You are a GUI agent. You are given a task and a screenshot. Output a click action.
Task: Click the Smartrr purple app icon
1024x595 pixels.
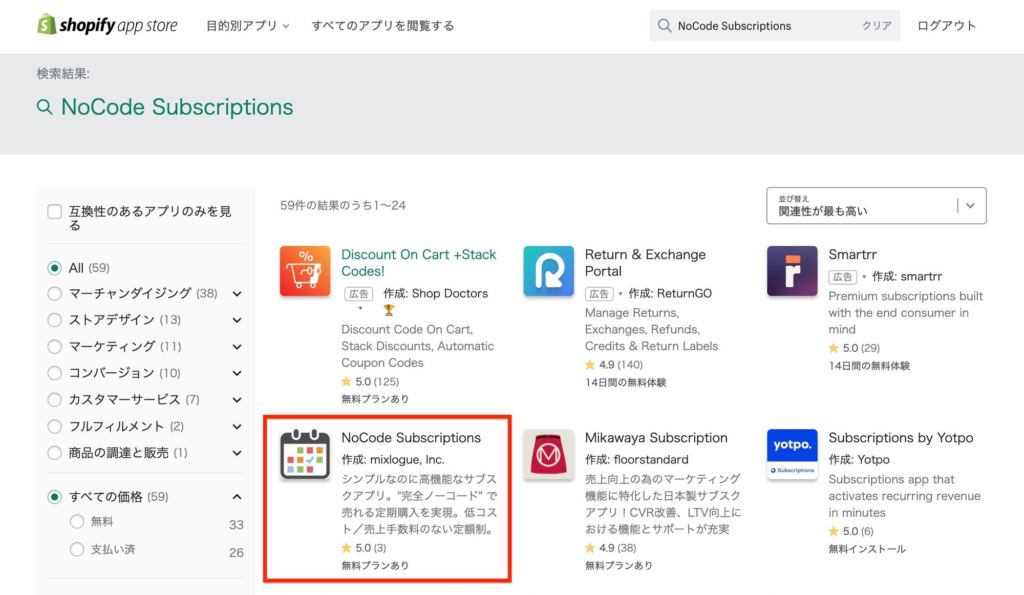point(791,270)
